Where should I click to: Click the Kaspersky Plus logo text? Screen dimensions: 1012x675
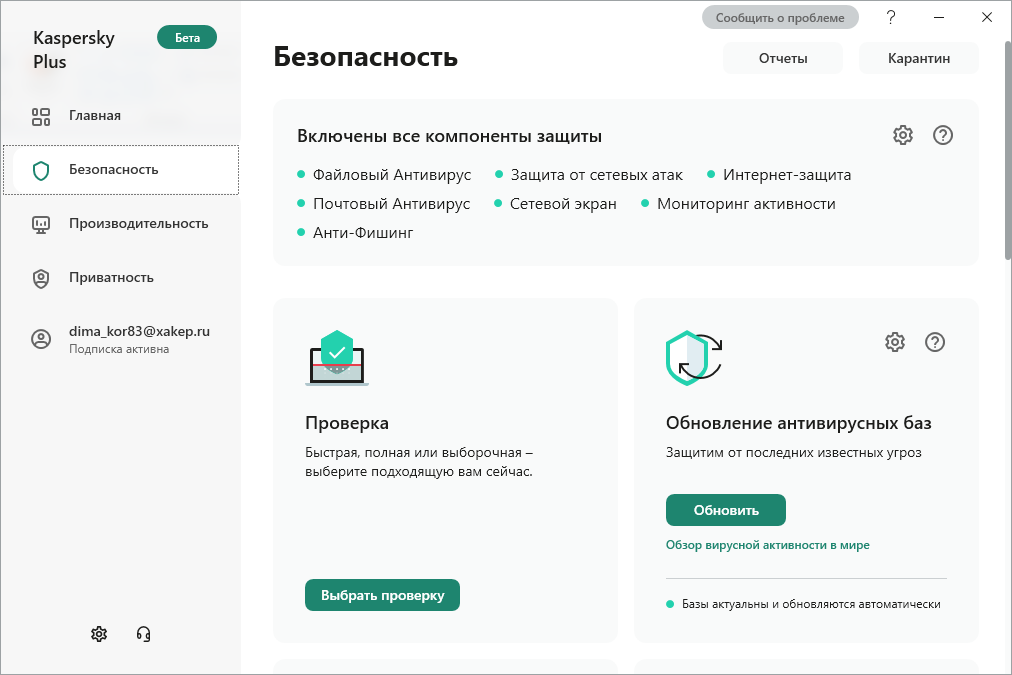(x=74, y=50)
